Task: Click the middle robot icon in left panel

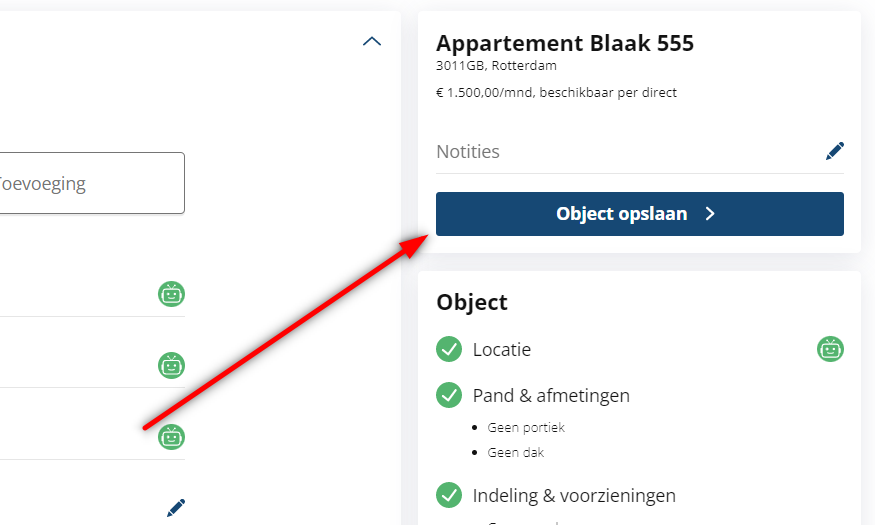Action: click(x=171, y=365)
